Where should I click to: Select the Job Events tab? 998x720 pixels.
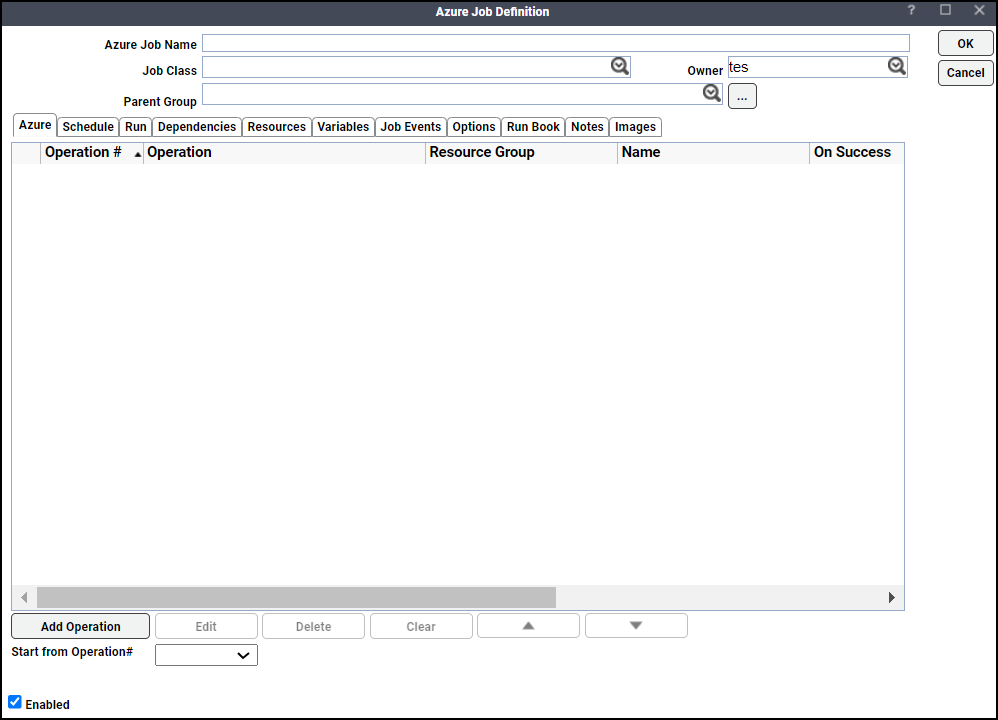click(411, 127)
